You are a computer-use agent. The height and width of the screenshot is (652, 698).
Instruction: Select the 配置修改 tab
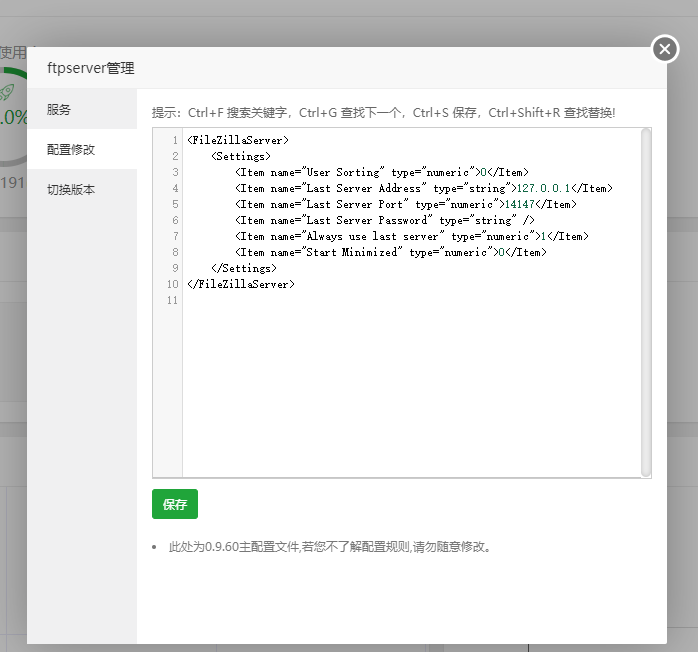pyautogui.click(x=82, y=149)
